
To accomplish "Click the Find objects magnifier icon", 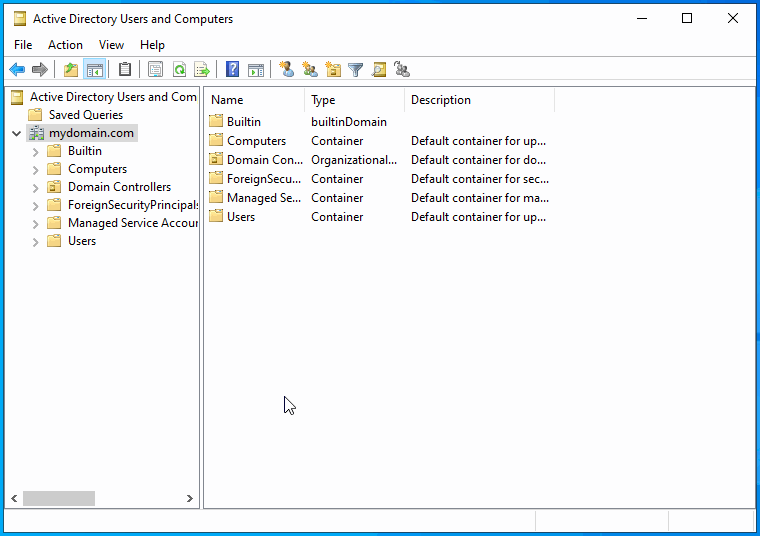I will (379, 70).
